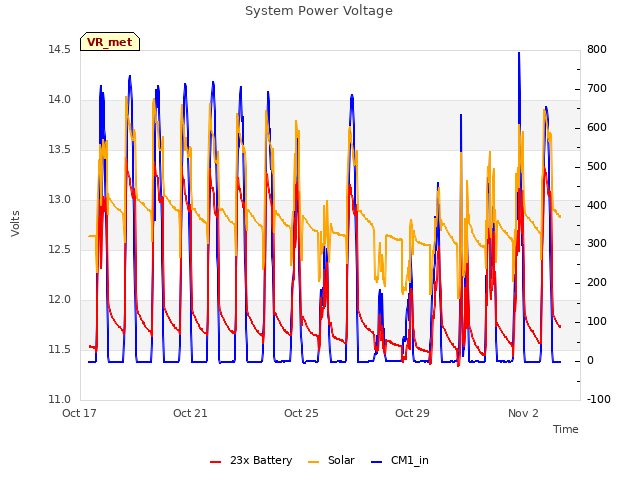Click the Oct 17 x-axis tick label

pyautogui.click(x=79, y=413)
